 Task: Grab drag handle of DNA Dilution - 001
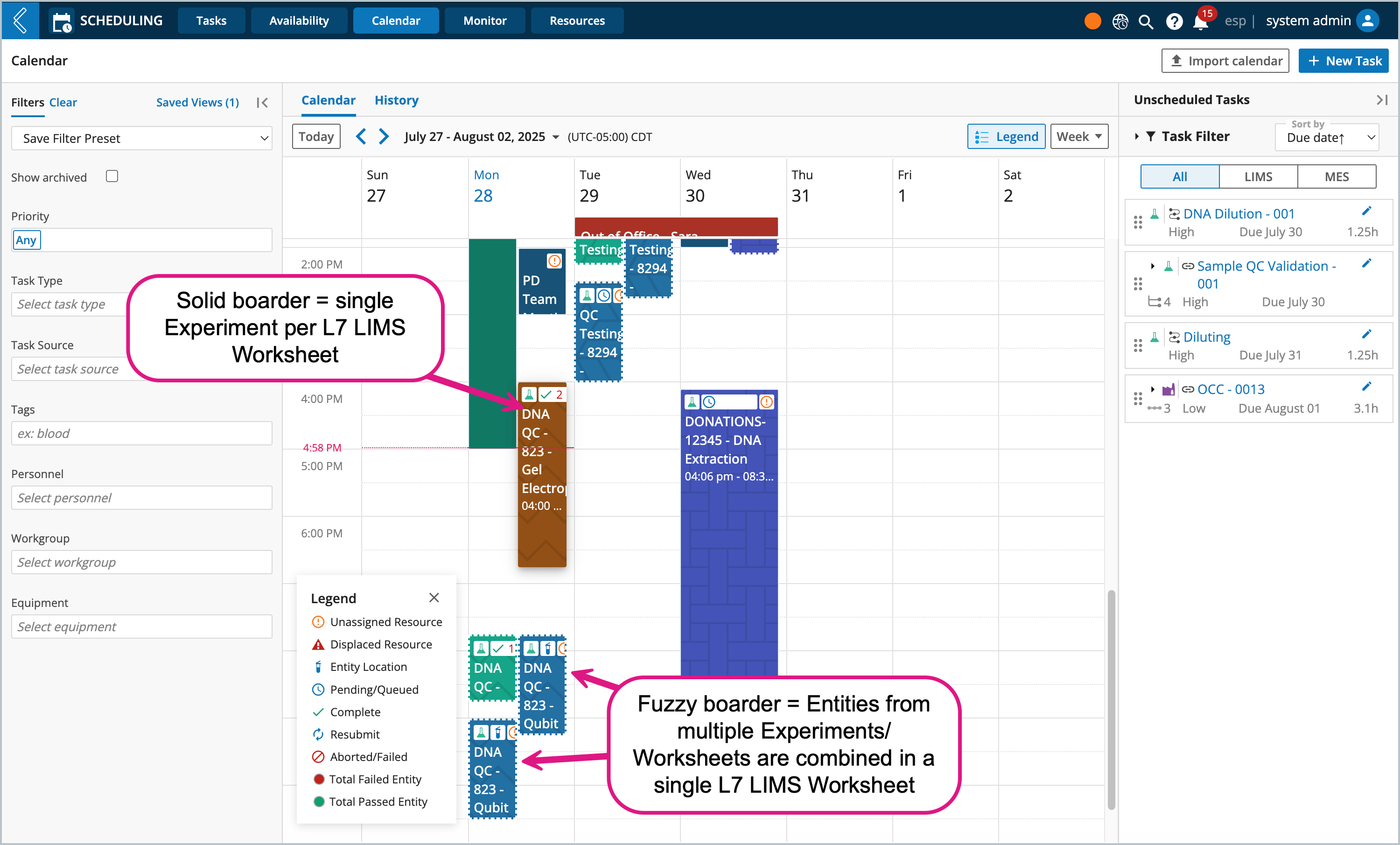pyautogui.click(x=1138, y=222)
